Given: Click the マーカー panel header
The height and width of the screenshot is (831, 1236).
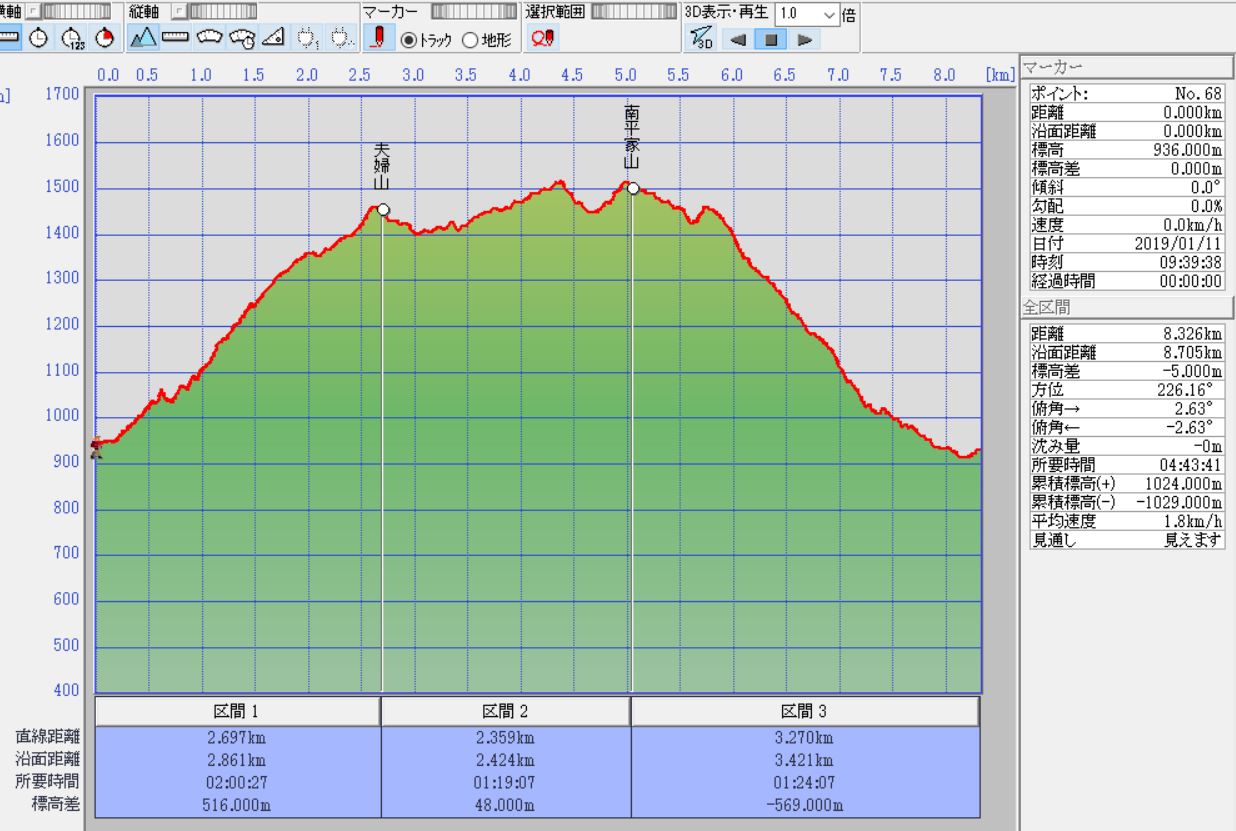Looking at the screenshot, I should (1126, 65).
